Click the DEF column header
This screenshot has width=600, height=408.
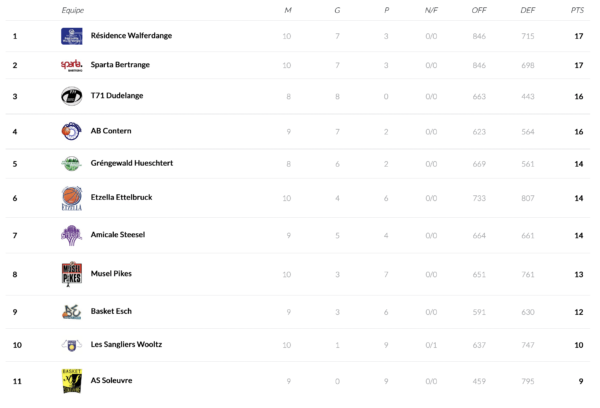click(528, 10)
